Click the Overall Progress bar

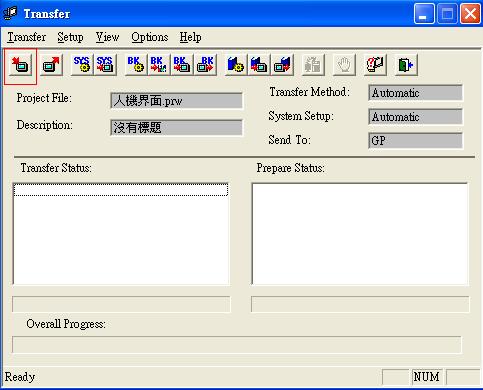[x=237, y=345]
